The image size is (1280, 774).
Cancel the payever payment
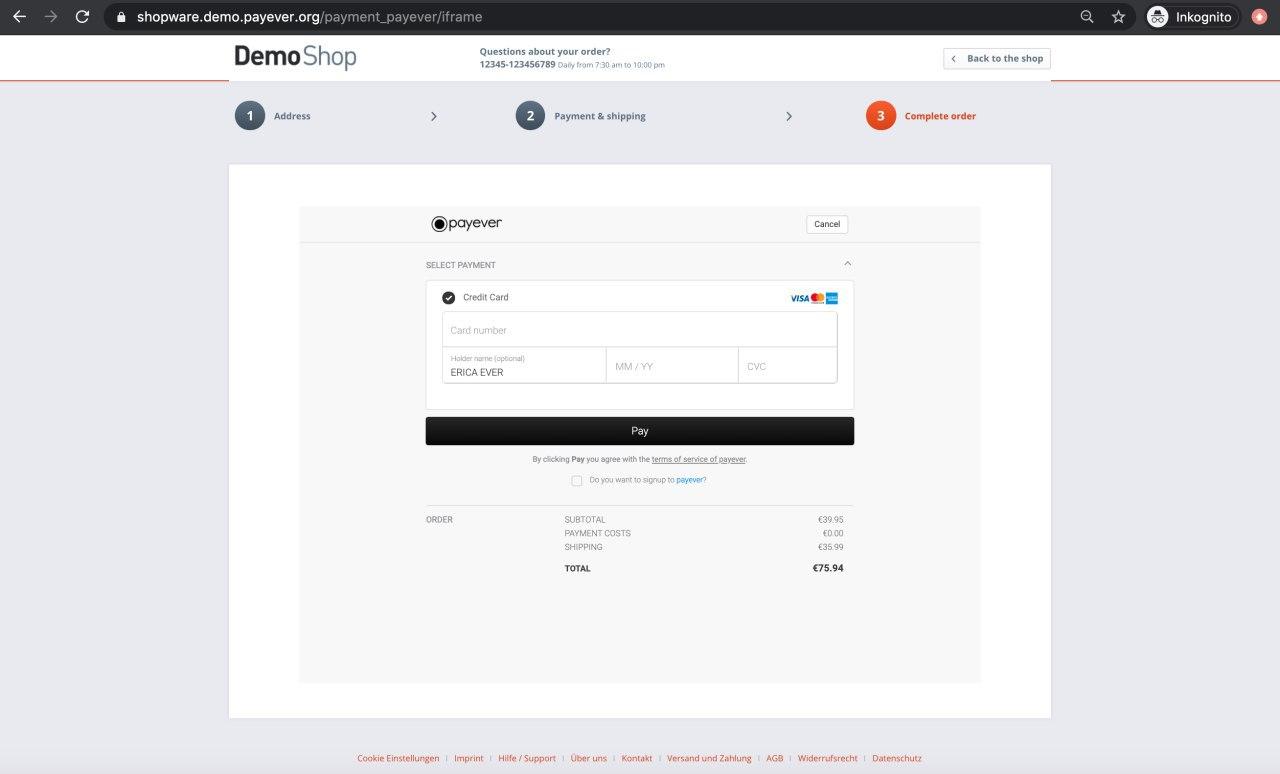tap(827, 224)
